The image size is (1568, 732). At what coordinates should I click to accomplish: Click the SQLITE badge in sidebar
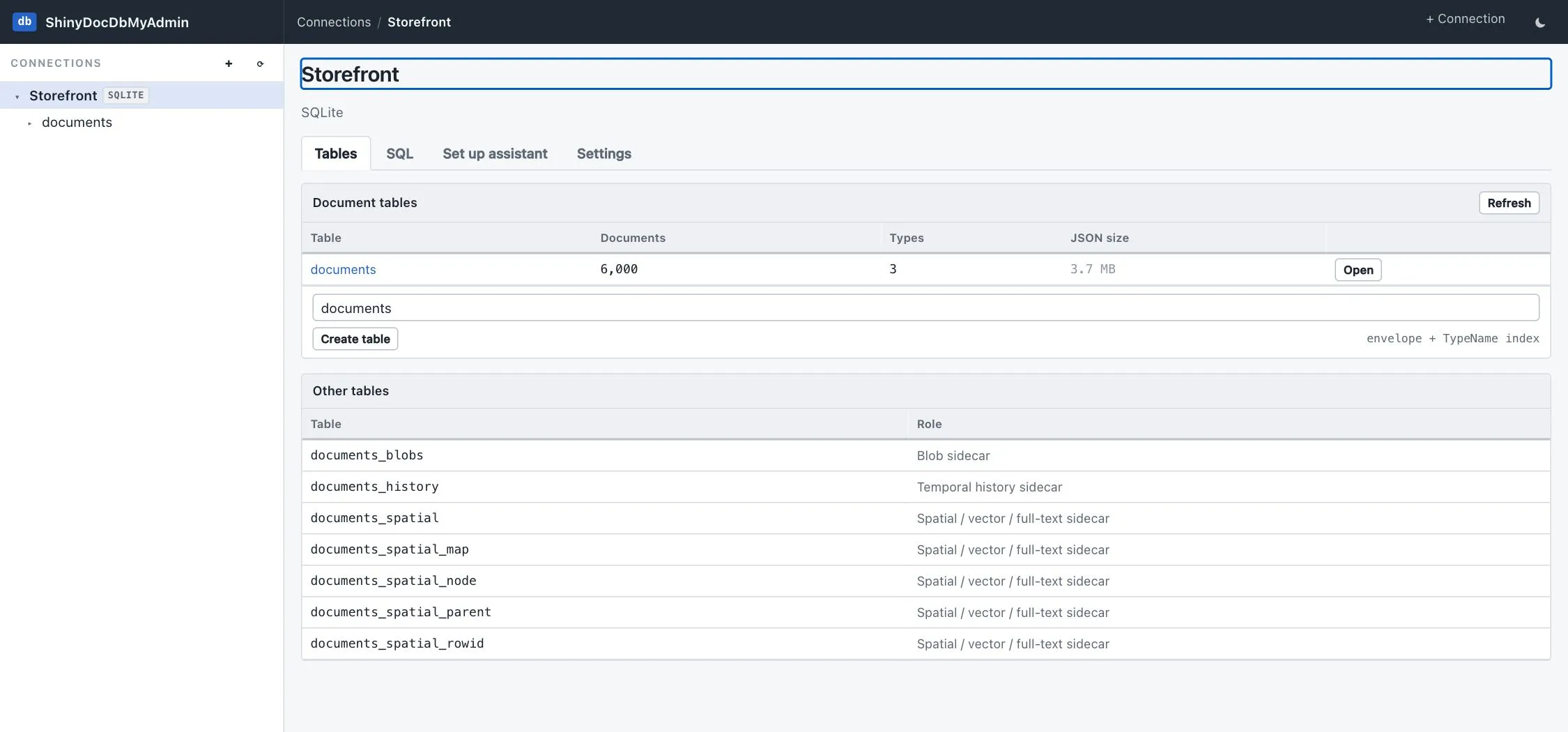click(x=125, y=95)
